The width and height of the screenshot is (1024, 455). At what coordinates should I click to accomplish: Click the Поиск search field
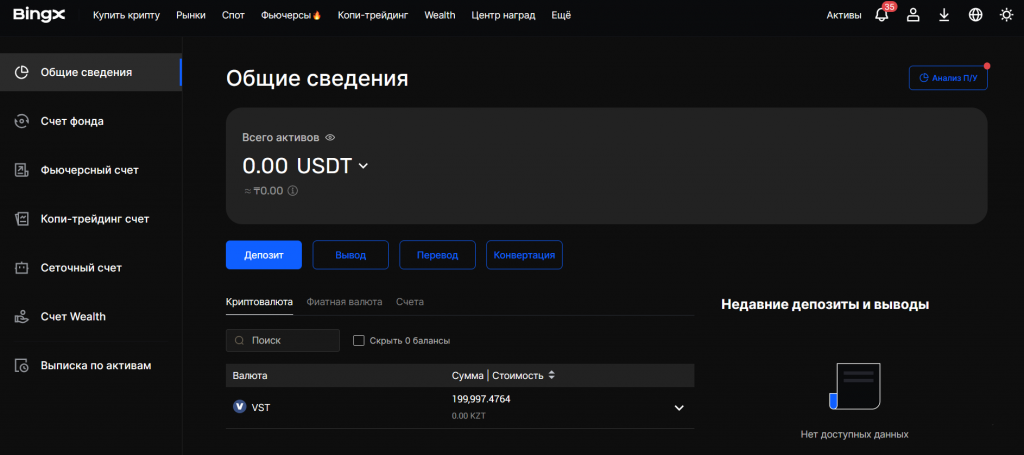283,340
